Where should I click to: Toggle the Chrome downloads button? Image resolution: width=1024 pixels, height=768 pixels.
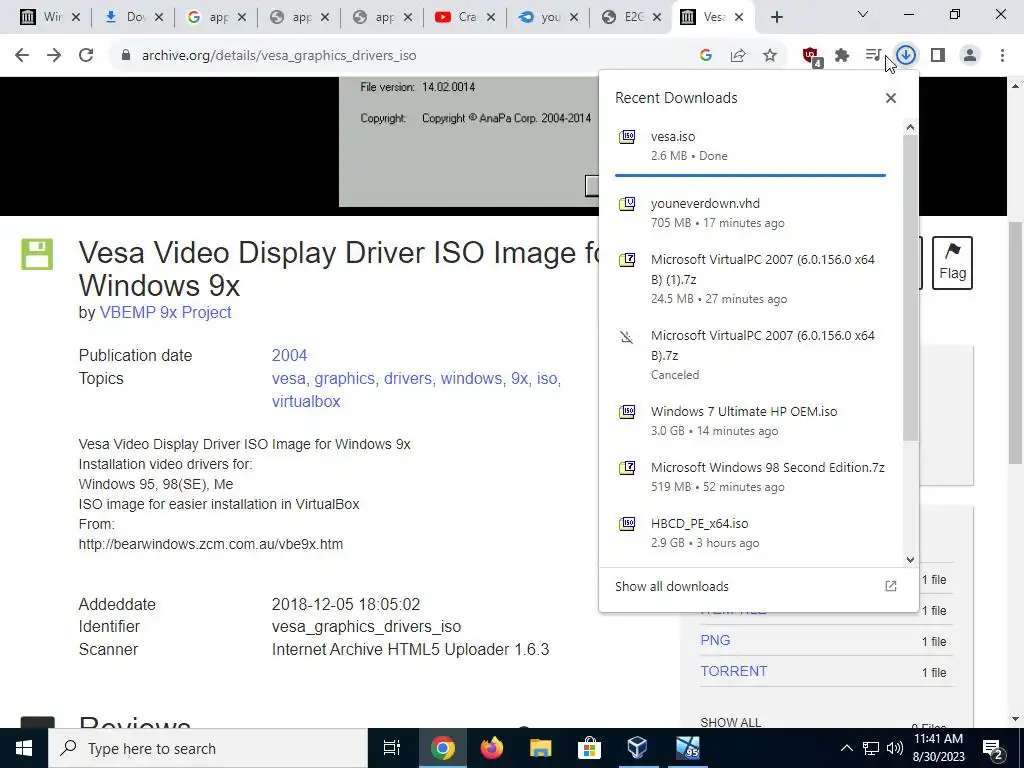click(906, 56)
